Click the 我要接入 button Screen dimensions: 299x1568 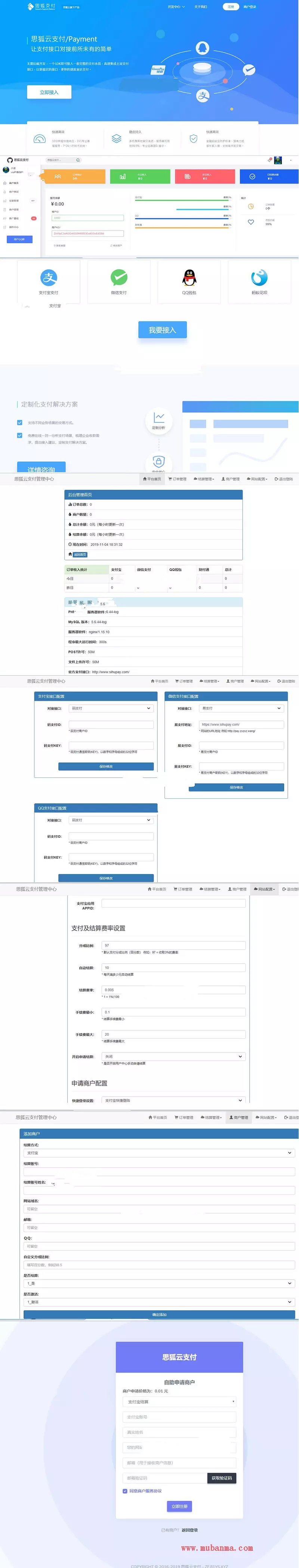pos(162,330)
